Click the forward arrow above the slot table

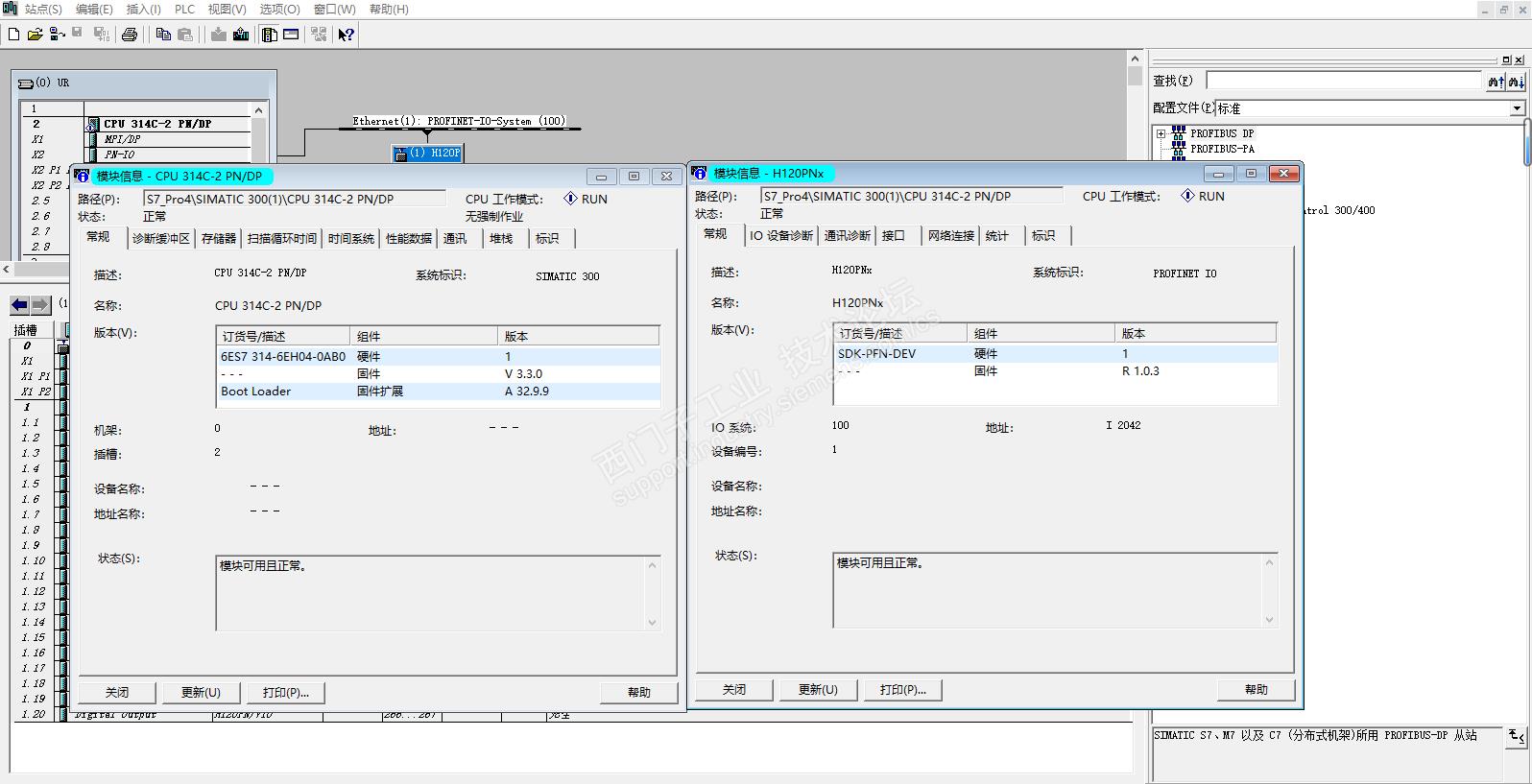[x=40, y=305]
